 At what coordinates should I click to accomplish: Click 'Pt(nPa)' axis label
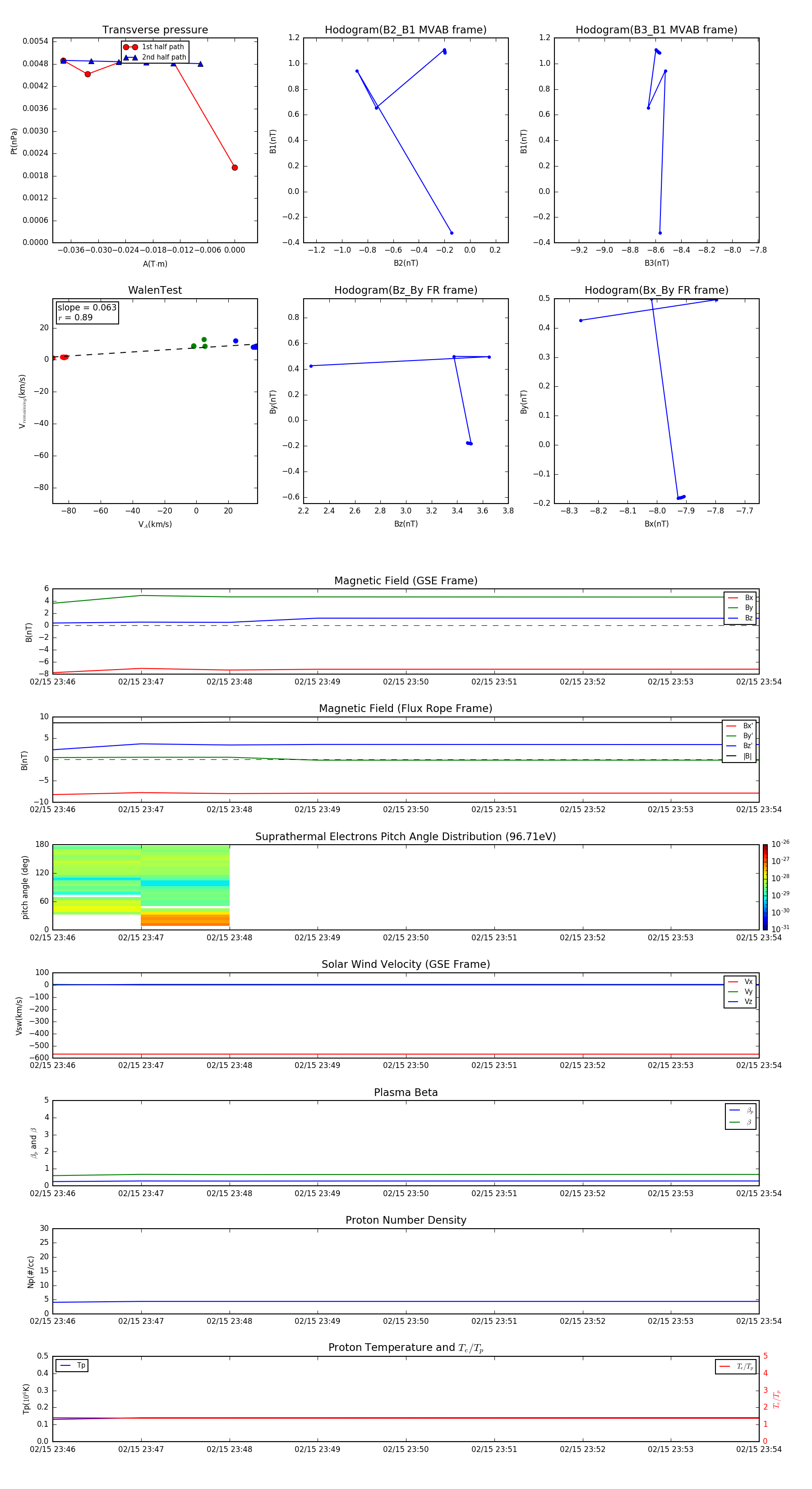point(14,141)
